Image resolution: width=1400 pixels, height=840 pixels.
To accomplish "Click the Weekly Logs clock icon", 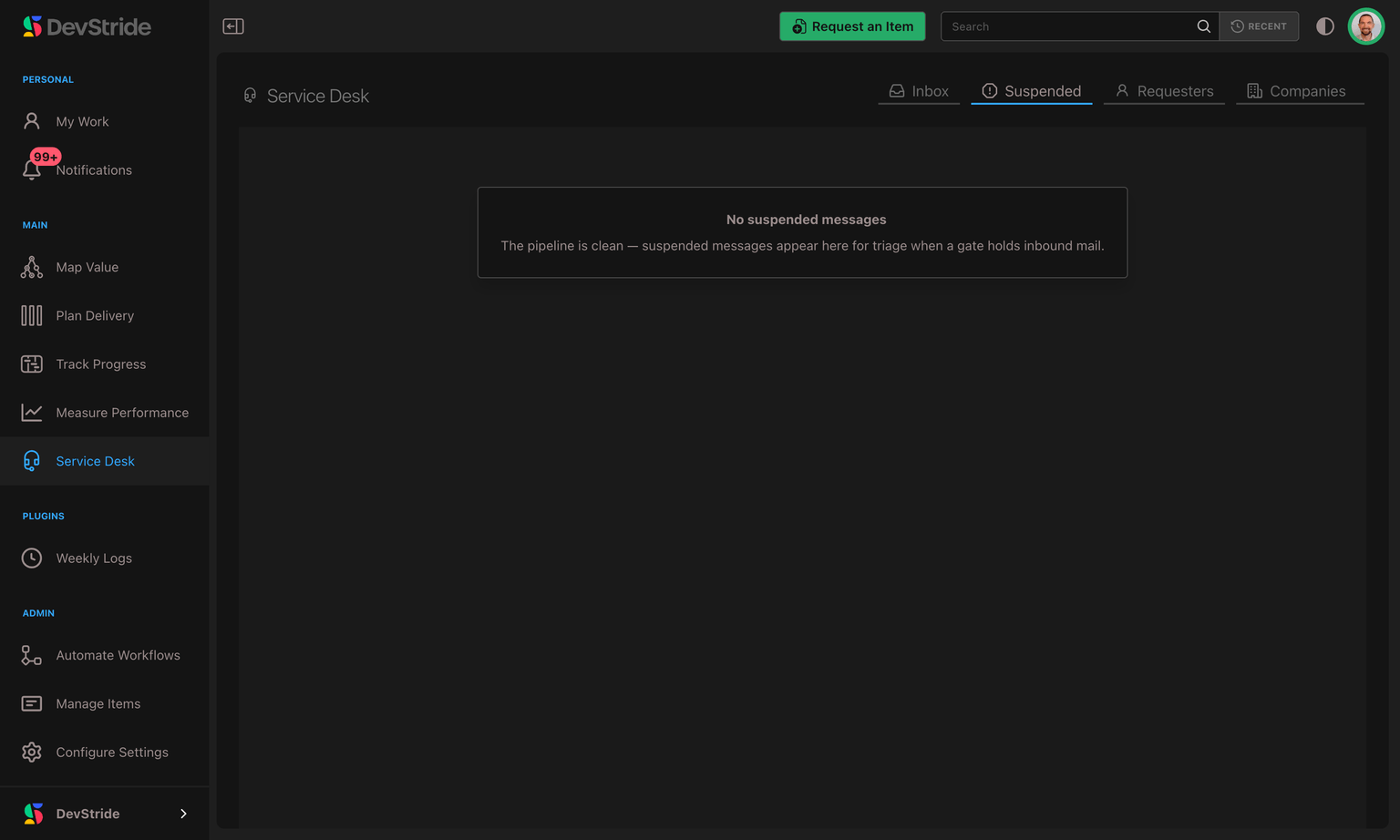I will coord(32,558).
